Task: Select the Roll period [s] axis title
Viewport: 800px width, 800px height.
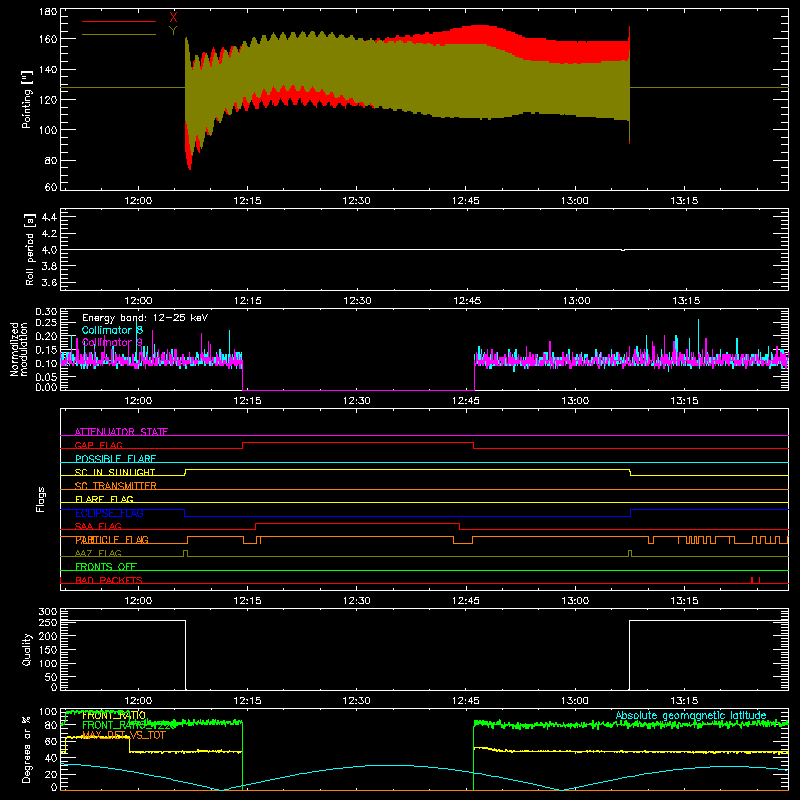Action: point(30,249)
